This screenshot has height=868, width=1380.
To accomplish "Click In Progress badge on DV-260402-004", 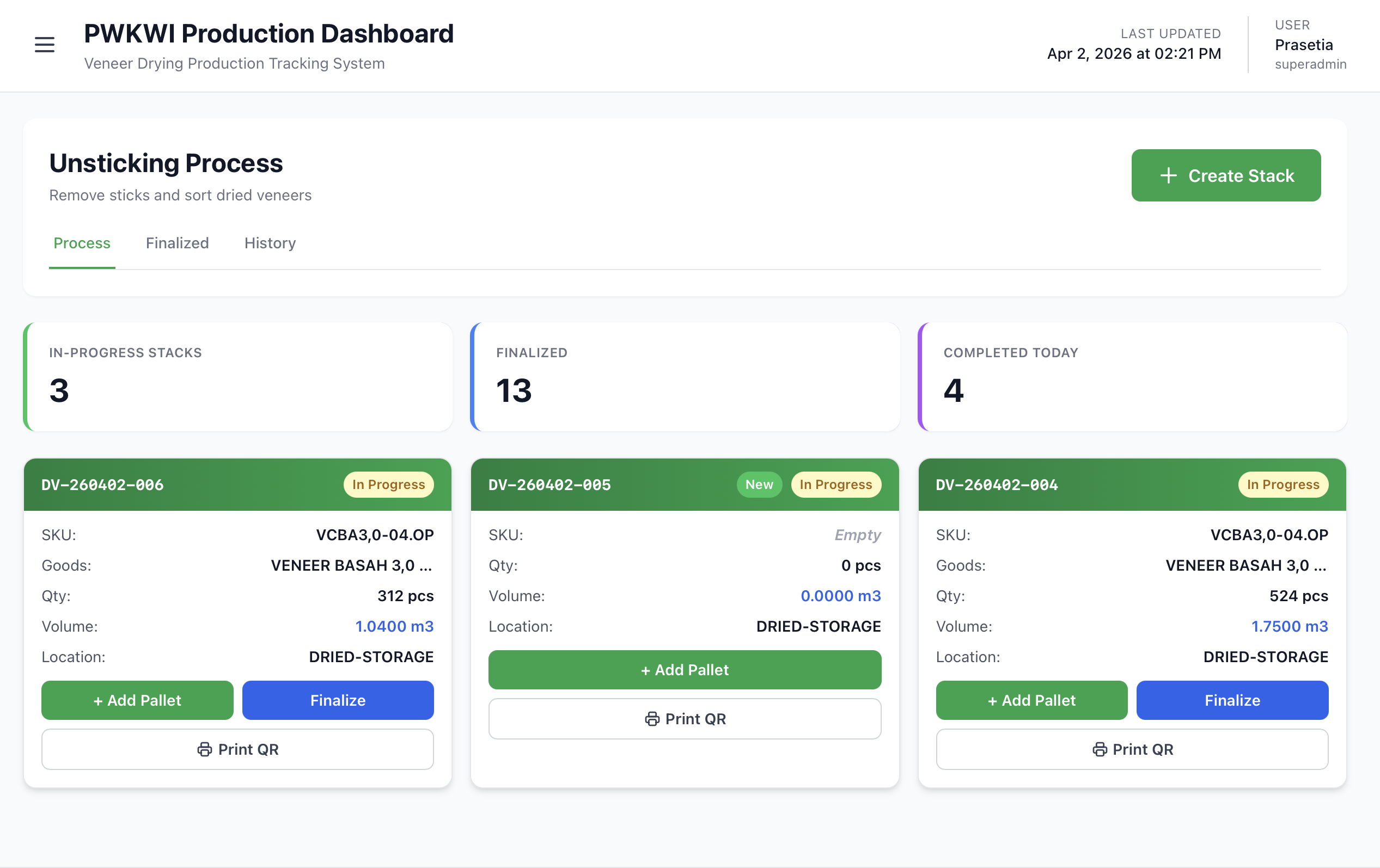I will (x=1283, y=485).
